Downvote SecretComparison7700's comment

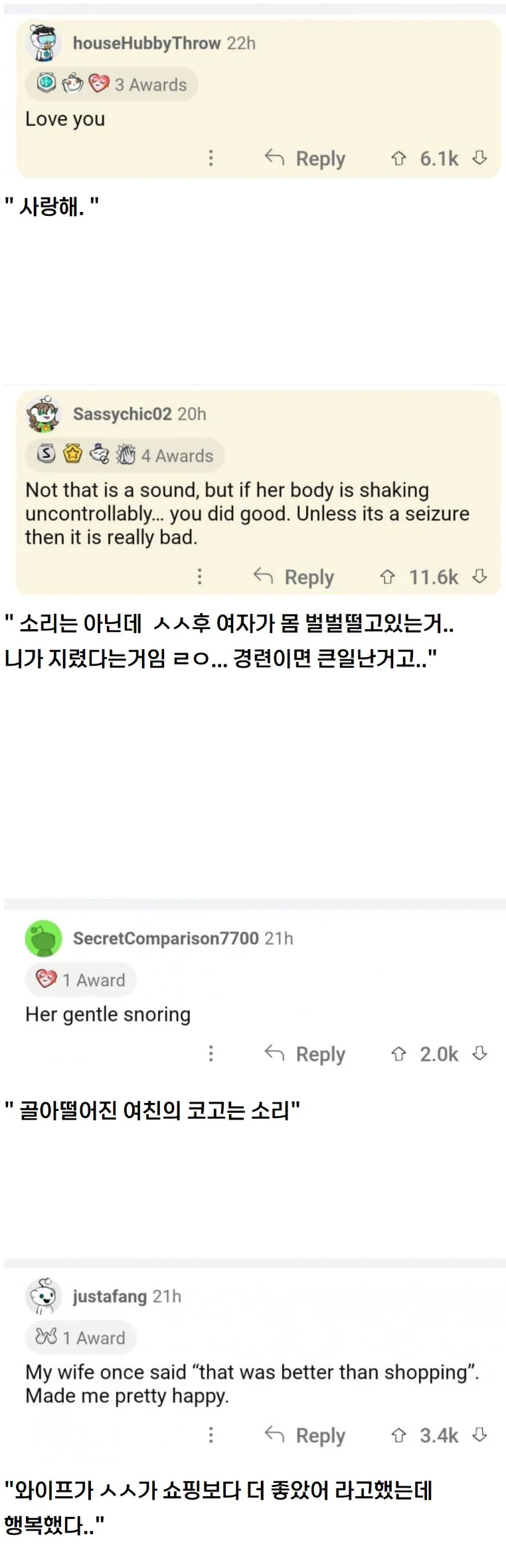pyautogui.click(x=479, y=1053)
